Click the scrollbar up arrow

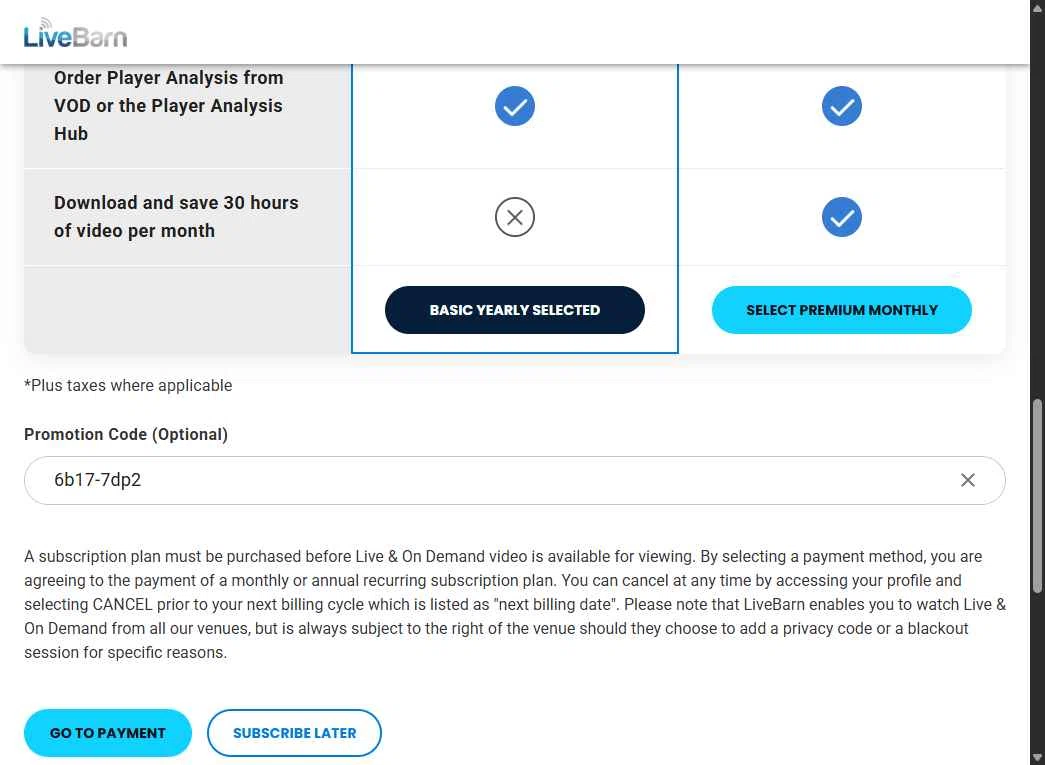pyautogui.click(x=1037, y=8)
